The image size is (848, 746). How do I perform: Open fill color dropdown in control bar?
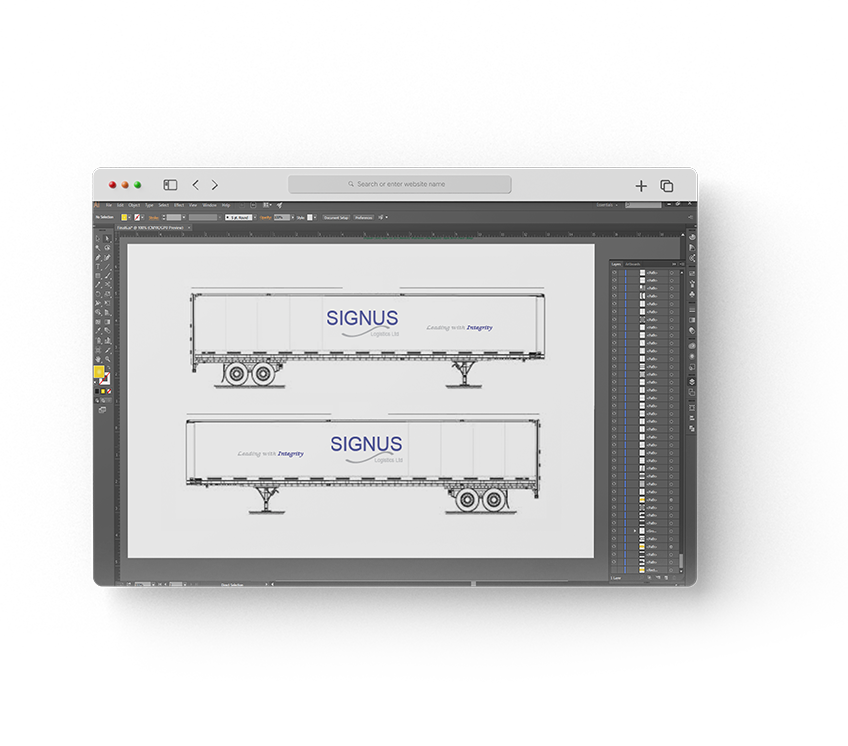pos(130,217)
